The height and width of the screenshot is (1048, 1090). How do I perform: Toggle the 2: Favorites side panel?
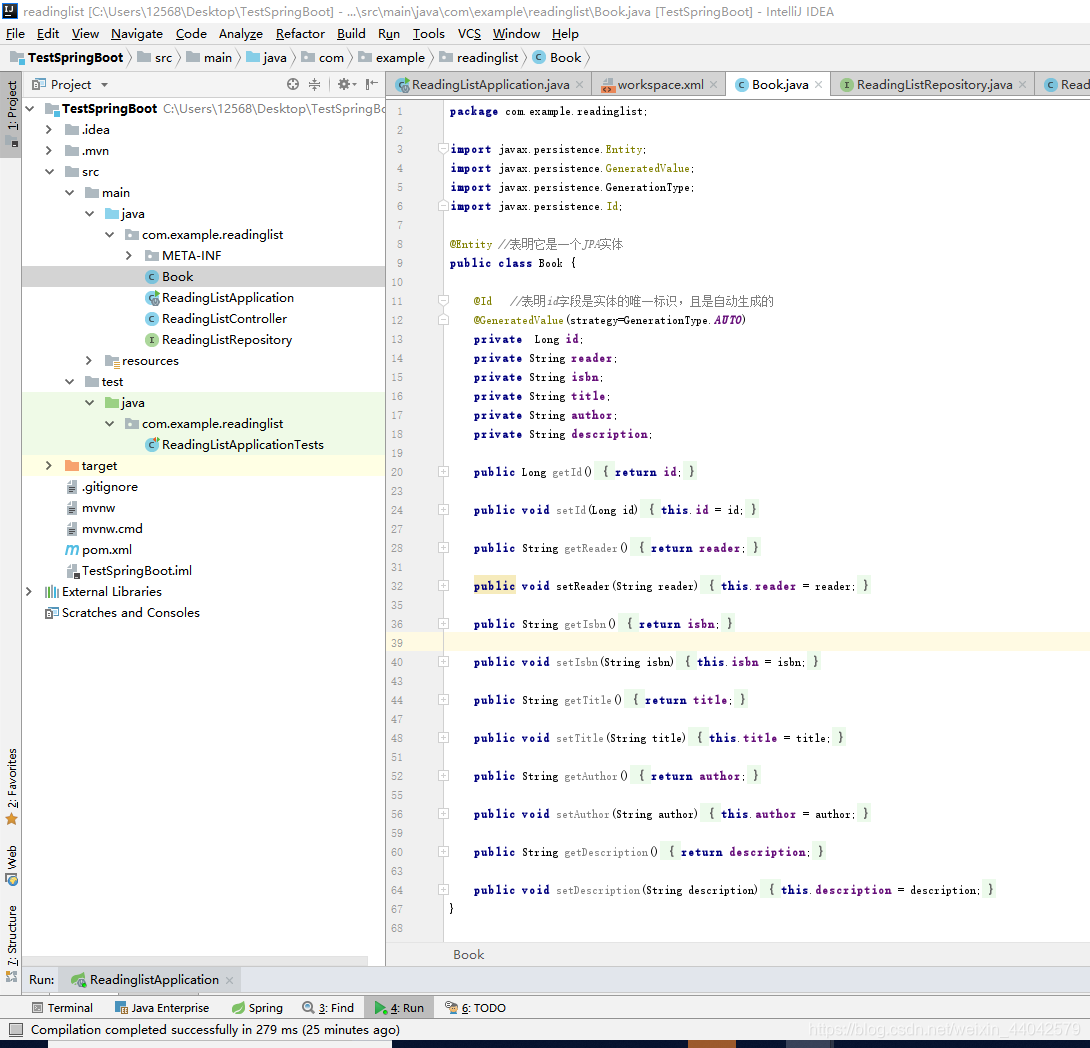tap(12, 786)
